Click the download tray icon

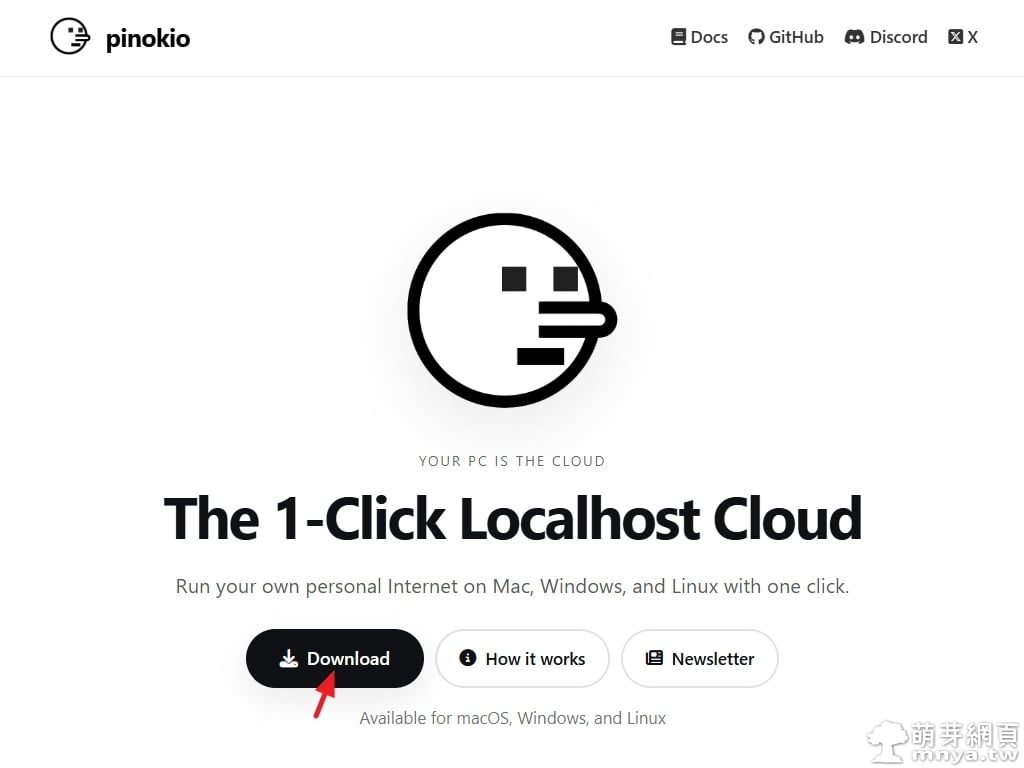pos(289,658)
